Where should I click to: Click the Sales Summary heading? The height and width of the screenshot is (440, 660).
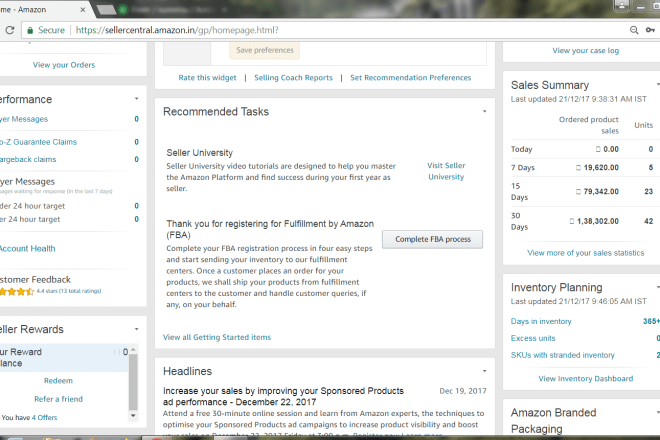click(550, 85)
